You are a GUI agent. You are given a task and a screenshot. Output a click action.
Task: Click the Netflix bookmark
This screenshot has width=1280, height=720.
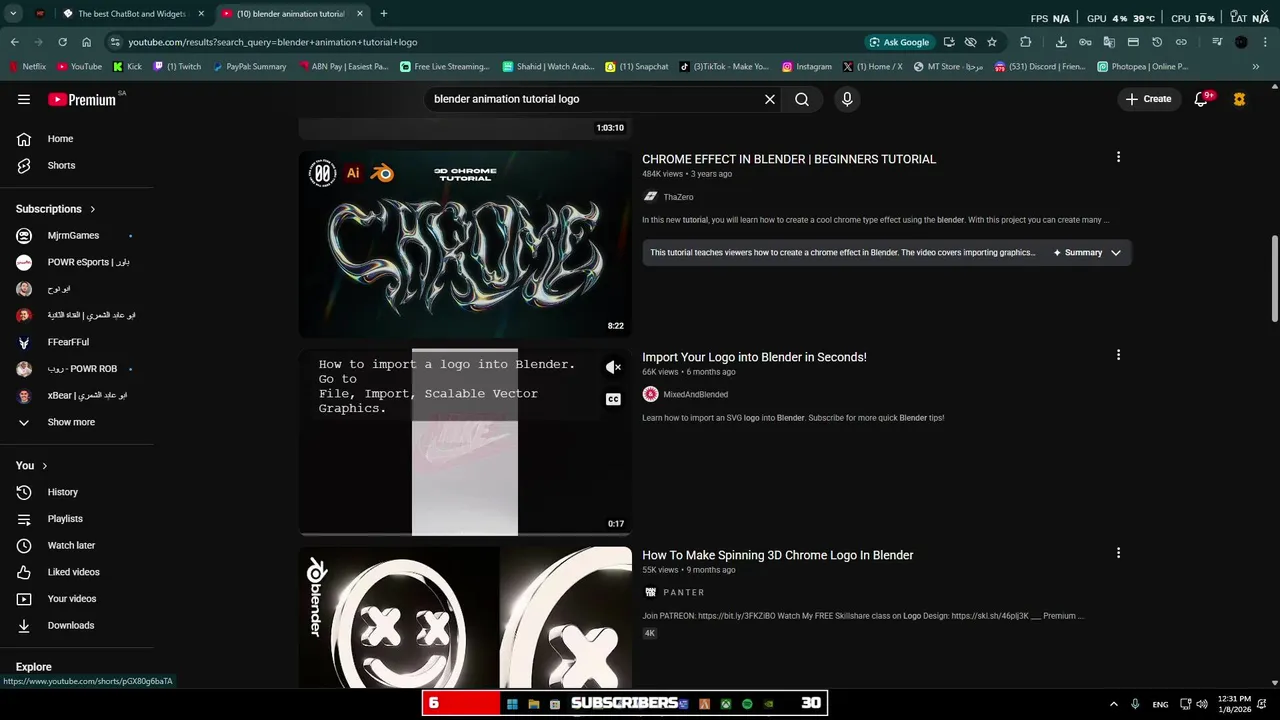[x=27, y=67]
